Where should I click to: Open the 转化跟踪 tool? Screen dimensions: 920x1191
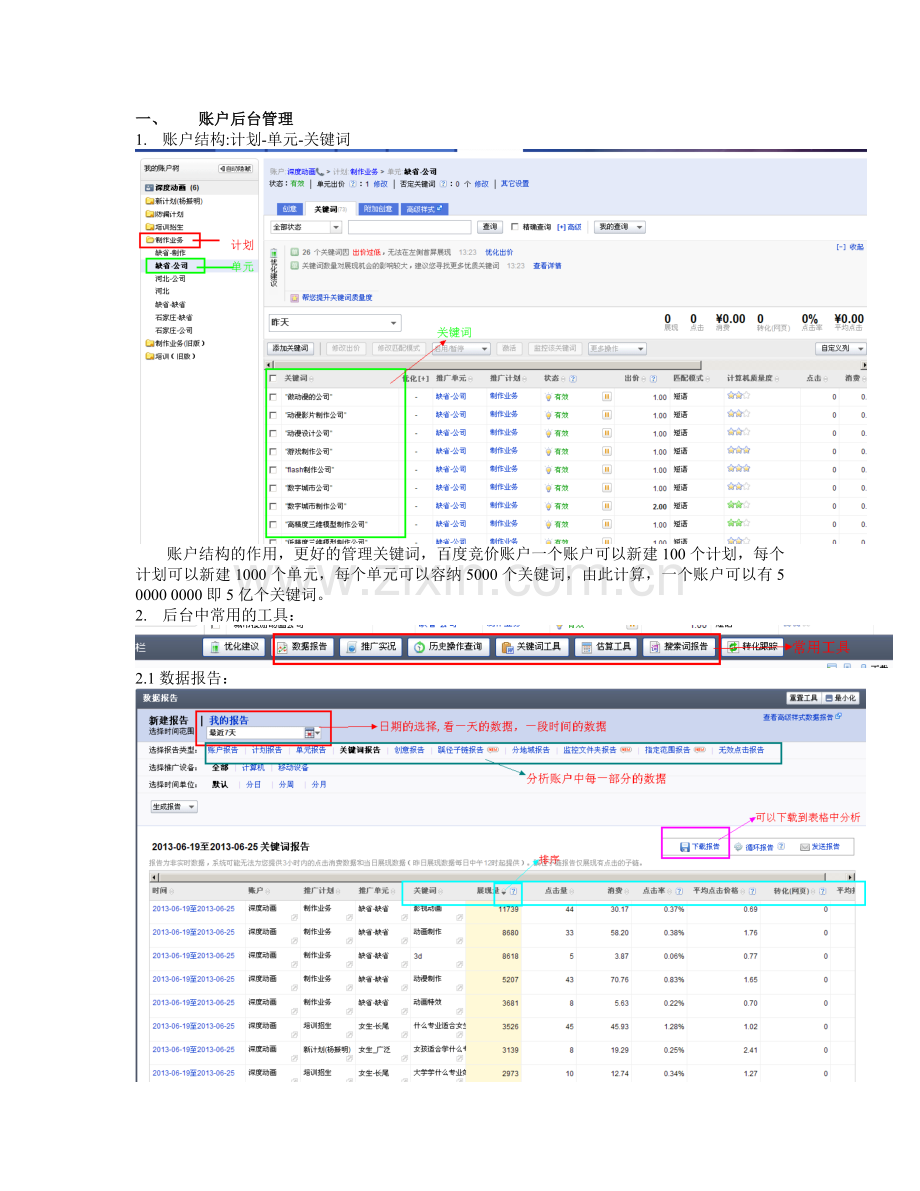[x=752, y=647]
